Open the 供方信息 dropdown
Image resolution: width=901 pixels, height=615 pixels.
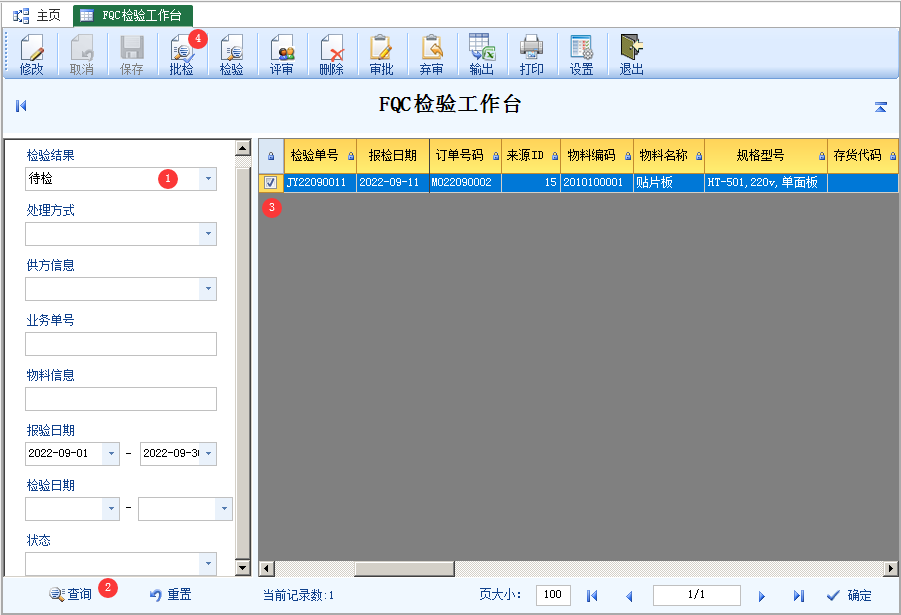208,289
